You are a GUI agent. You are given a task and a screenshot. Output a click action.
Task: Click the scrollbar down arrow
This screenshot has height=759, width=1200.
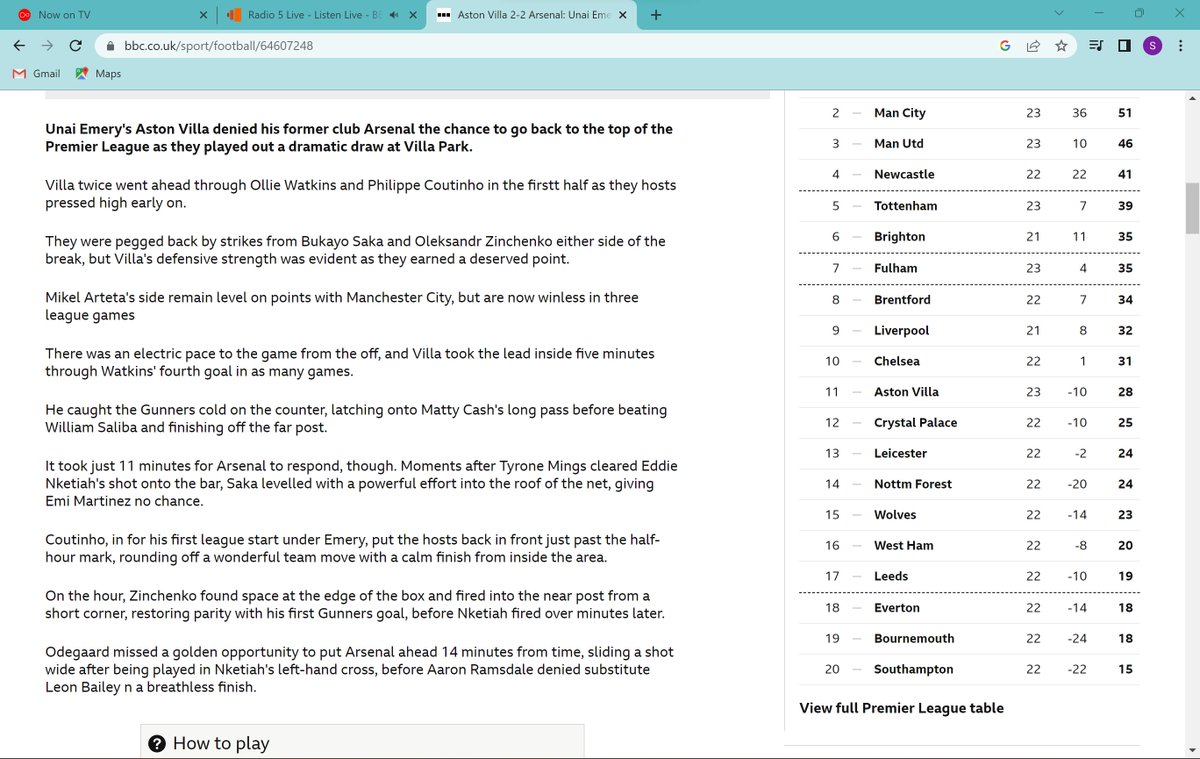[x=1192, y=751]
